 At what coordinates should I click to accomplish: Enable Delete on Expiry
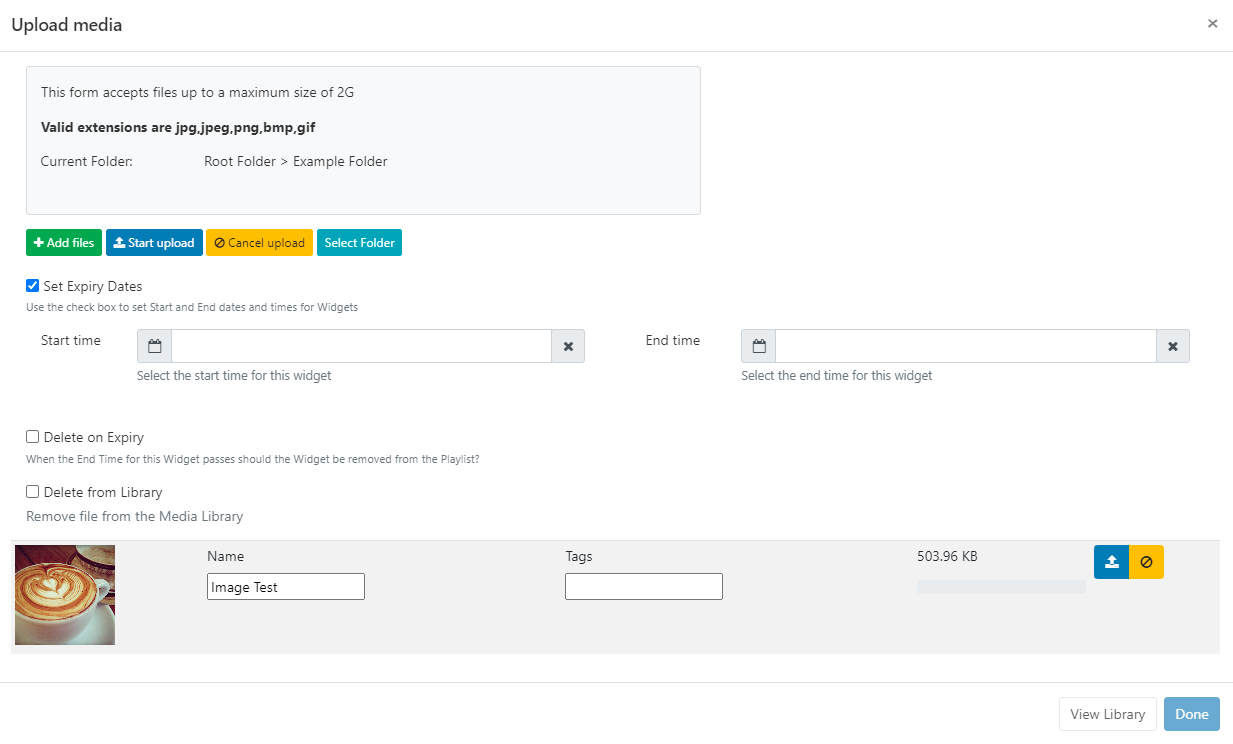(33, 437)
